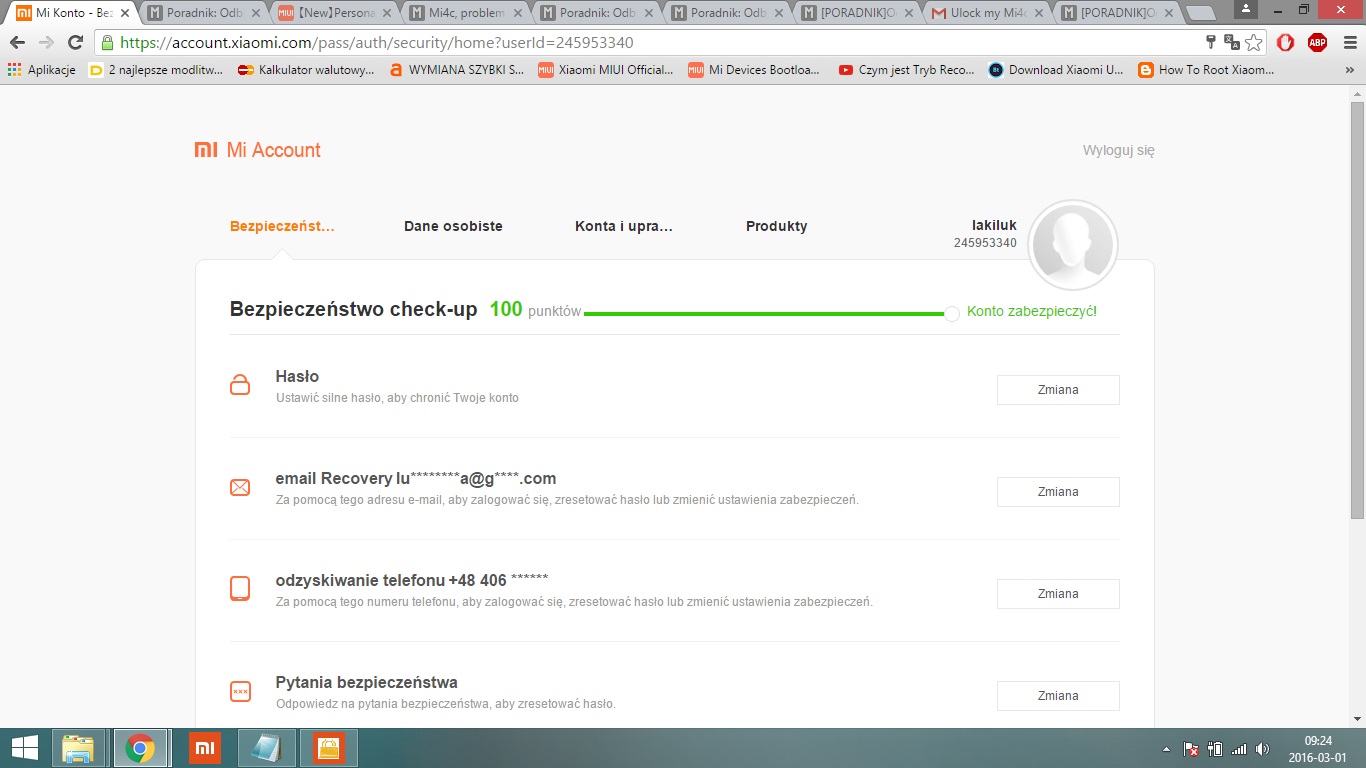Click the Wyloguj się link
The image size is (1366, 768).
[x=1118, y=151]
